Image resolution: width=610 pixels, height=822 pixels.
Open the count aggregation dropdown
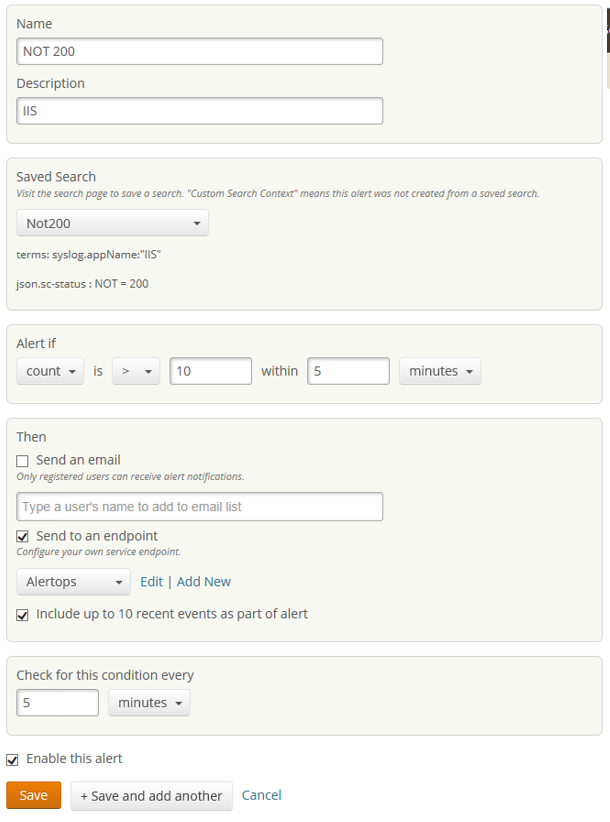coord(51,371)
